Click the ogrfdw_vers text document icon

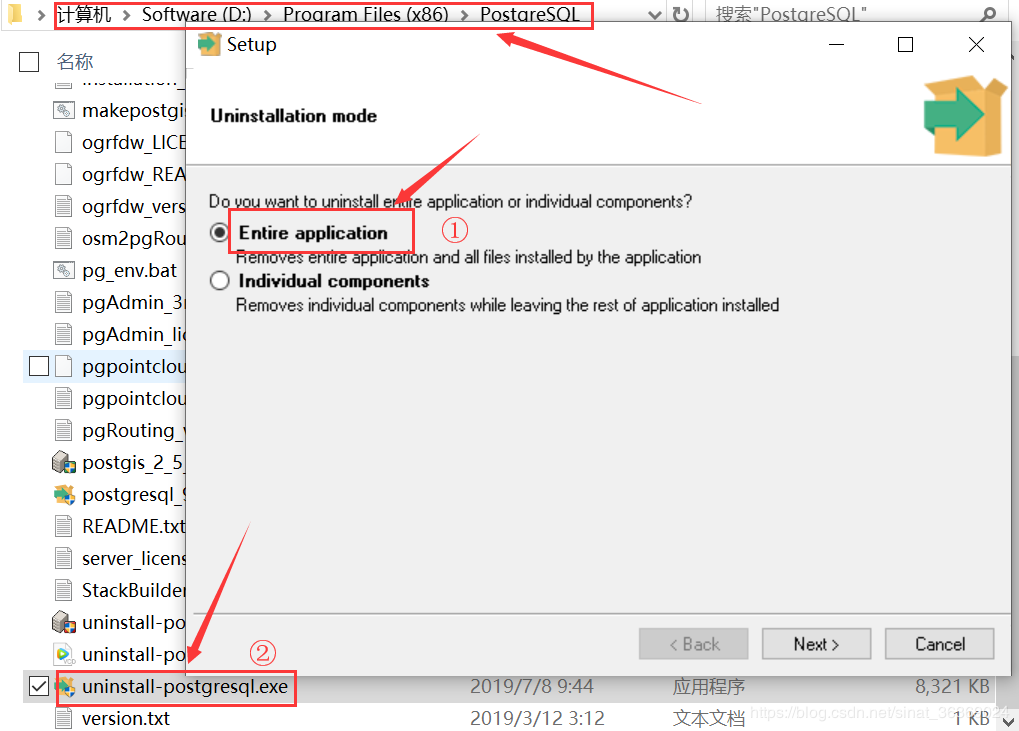pyautogui.click(x=64, y=206)
